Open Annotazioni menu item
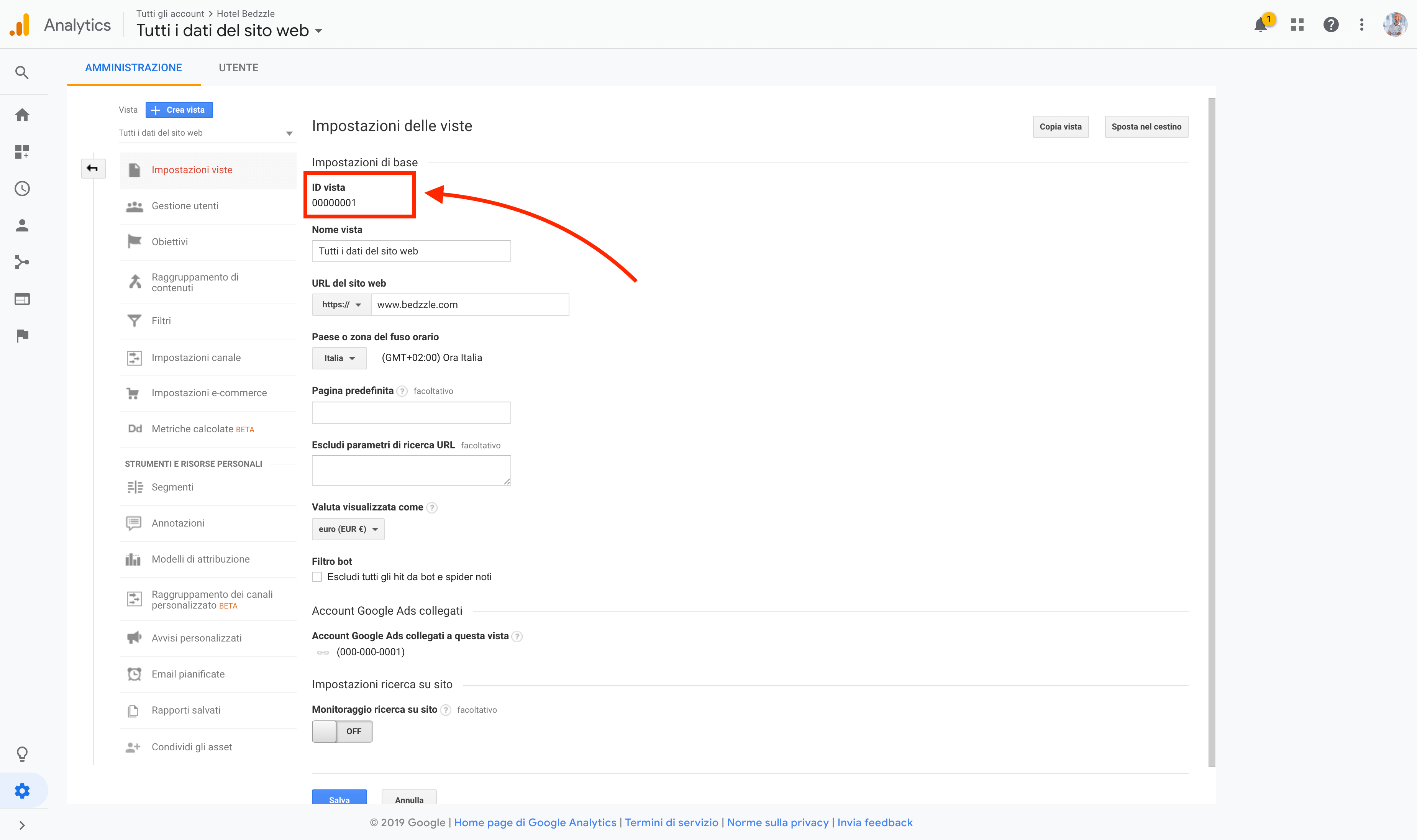 [208, 523]
